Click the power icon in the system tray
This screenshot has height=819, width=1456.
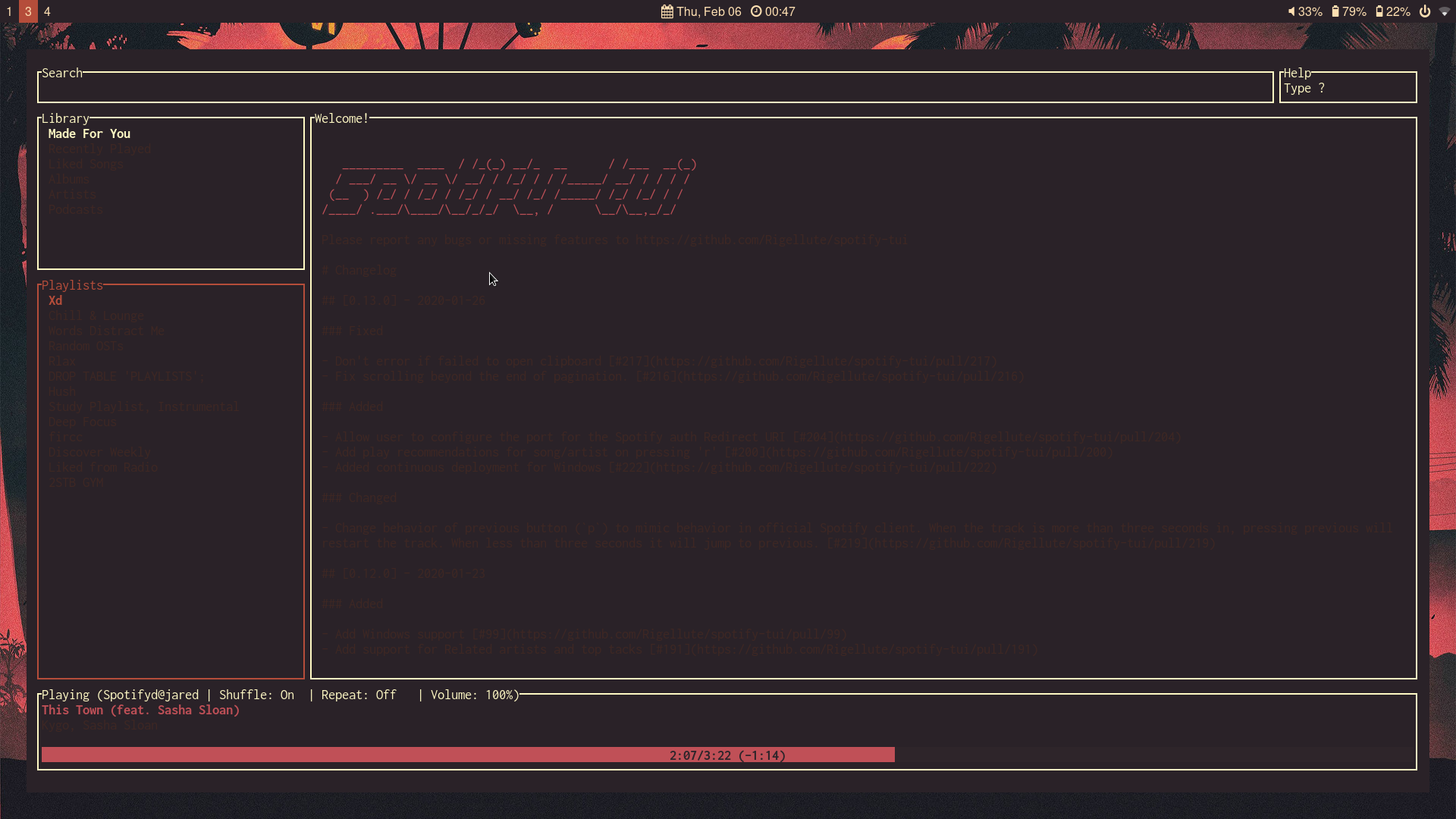click(x=1426, y=11)
